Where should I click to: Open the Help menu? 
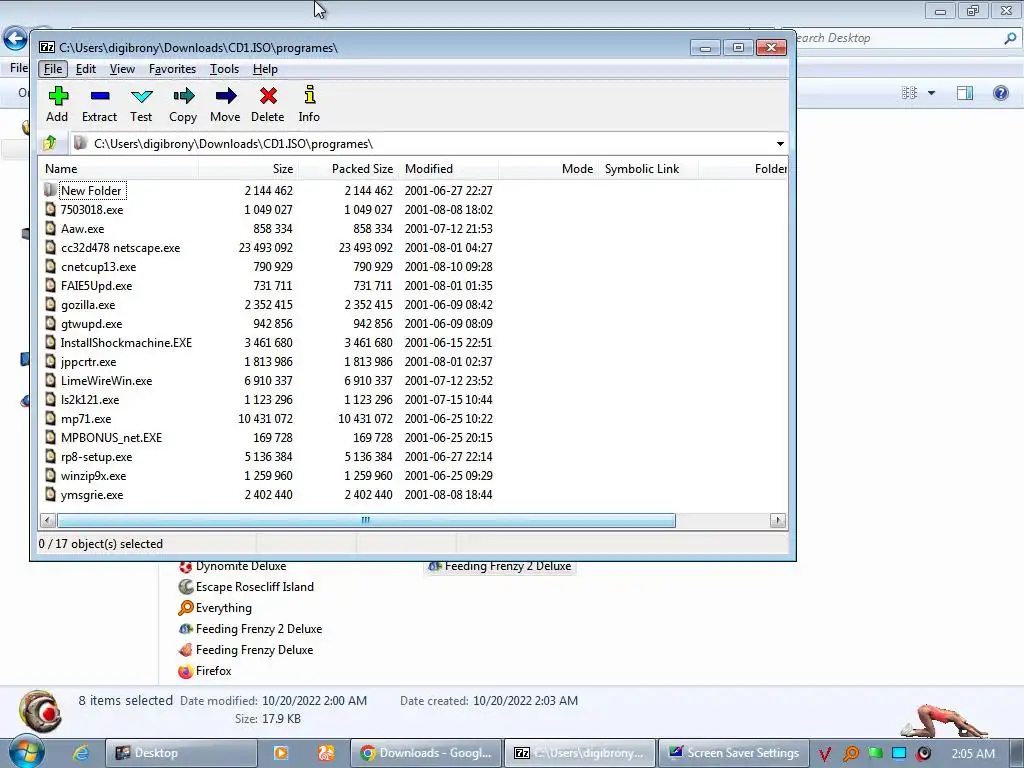click(x=265, y=69)
